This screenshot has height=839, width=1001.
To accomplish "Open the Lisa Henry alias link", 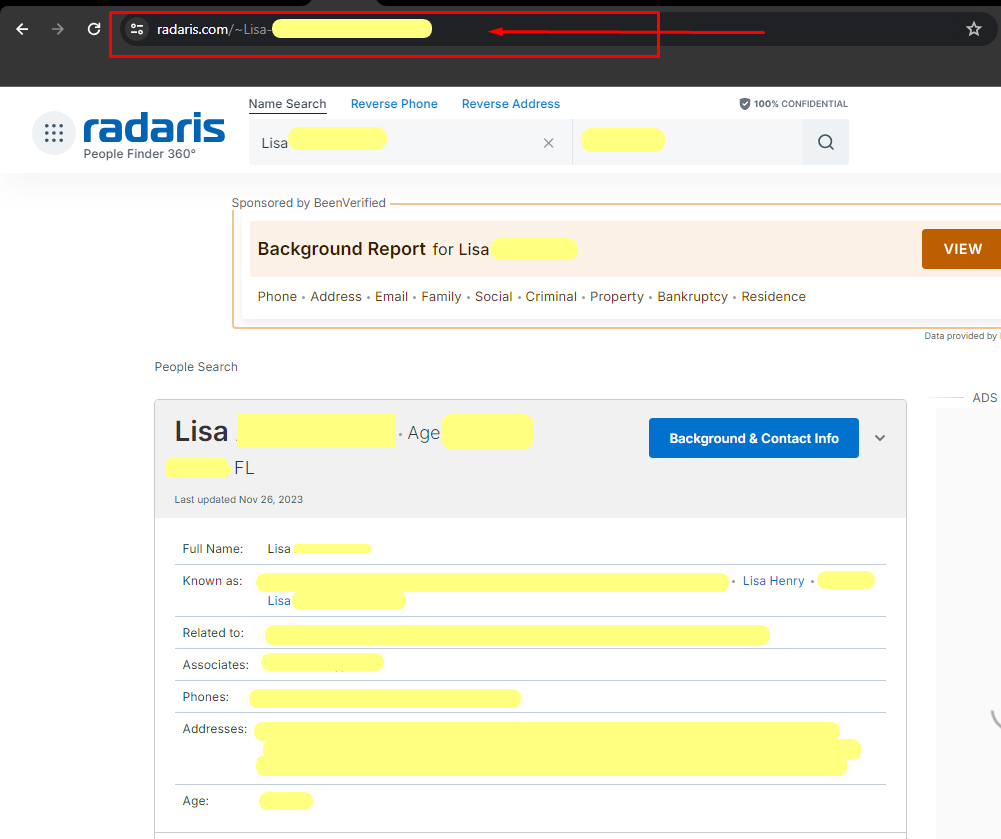I will [773, 581].
